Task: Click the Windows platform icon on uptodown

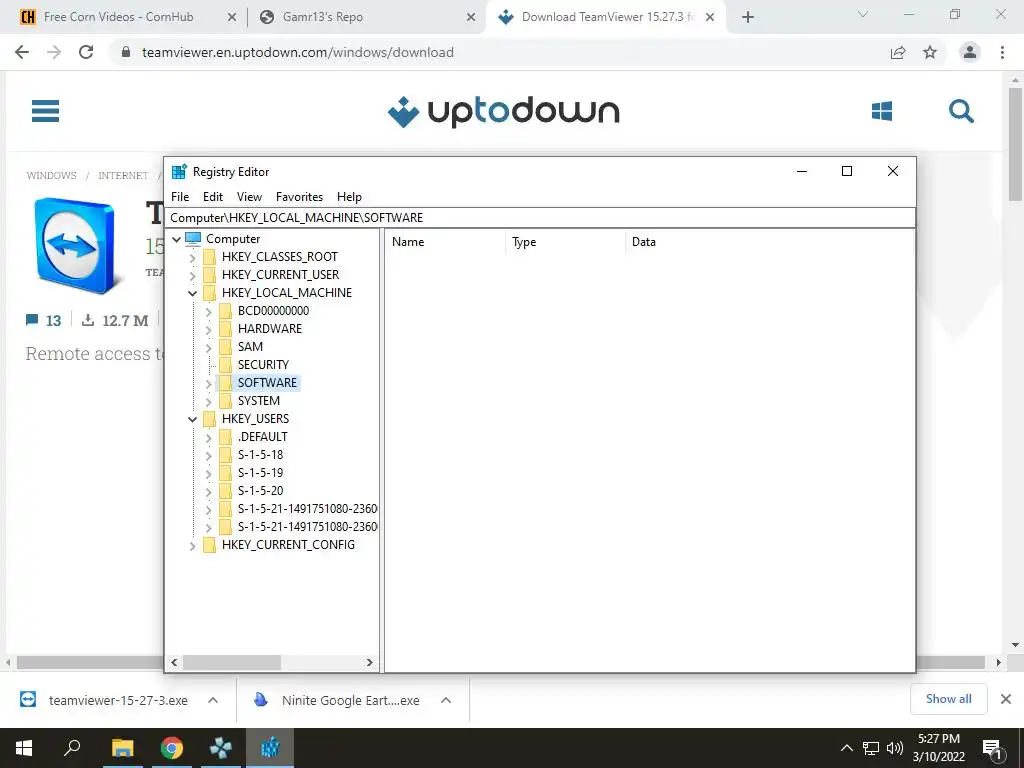Action: click(x=882, y=111)
